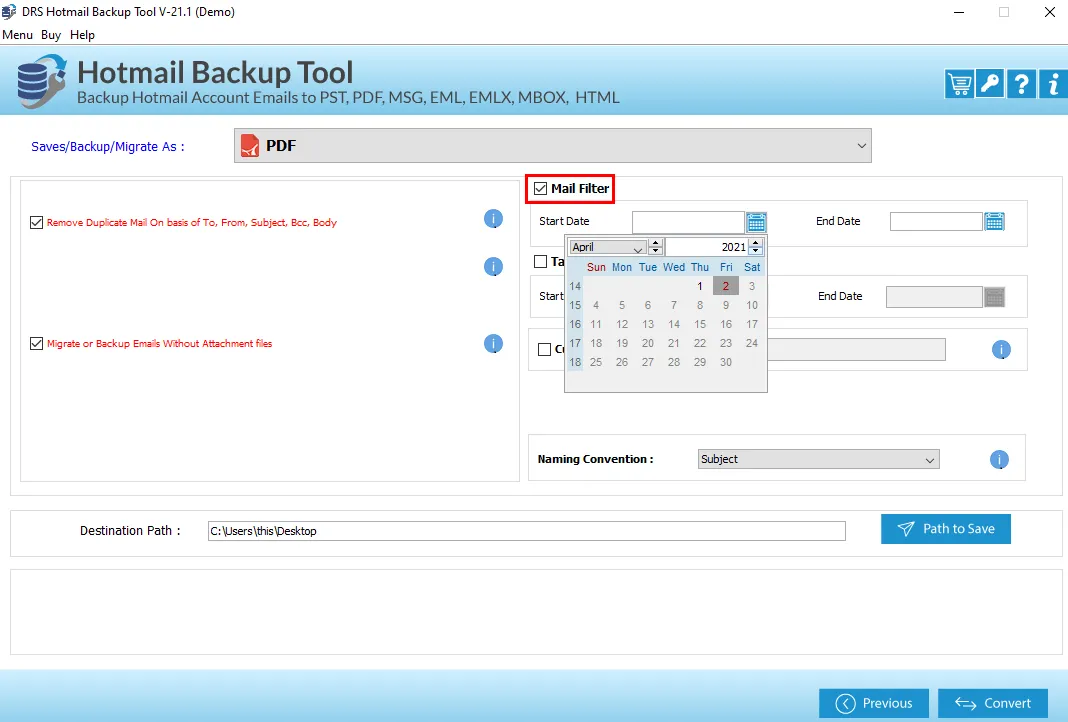Go back with the Previous button
Image resolution: width=1068 pixels, height=722 pixels.
click(x=874, y=704)
